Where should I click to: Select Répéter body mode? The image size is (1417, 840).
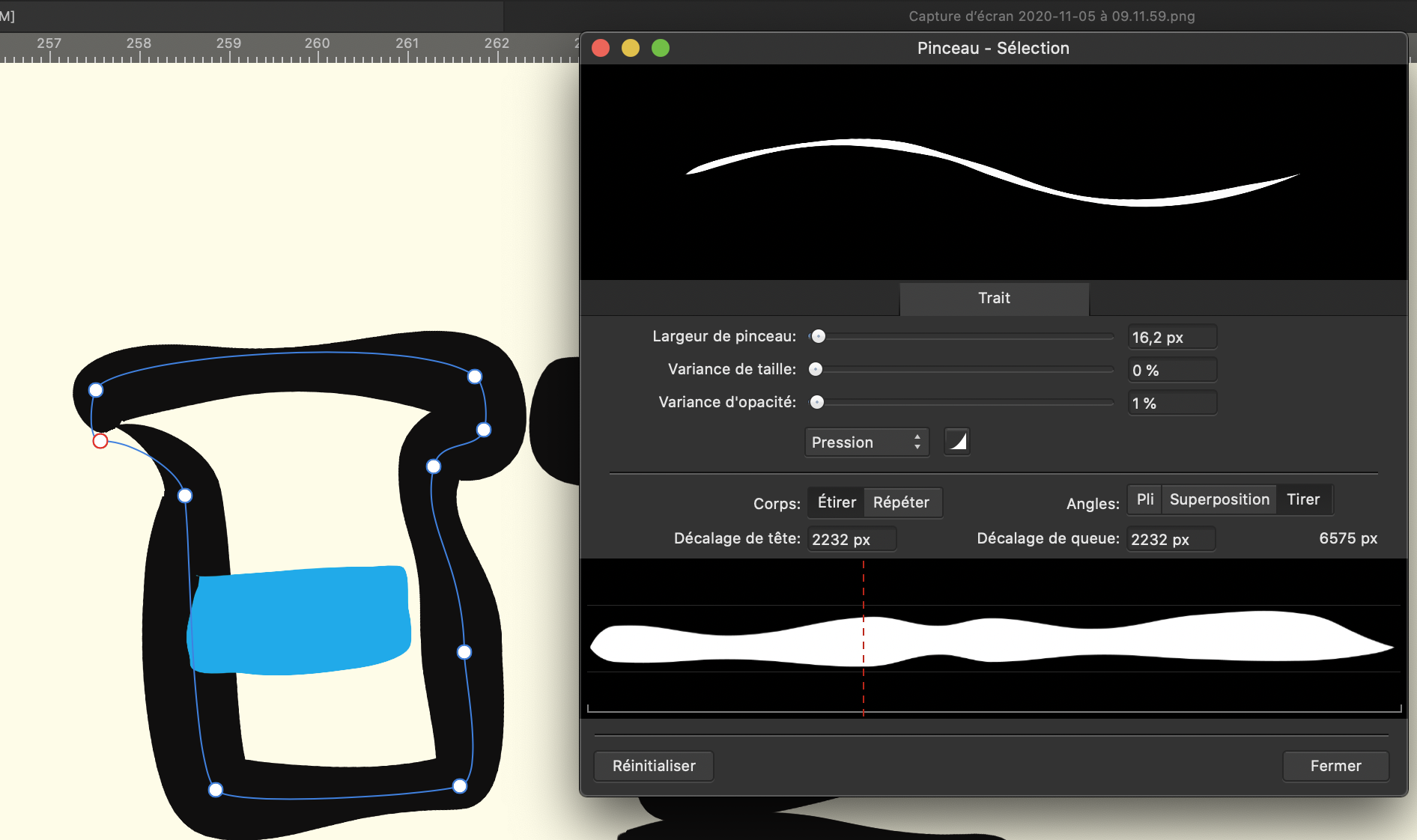click(x=902, y=502)
